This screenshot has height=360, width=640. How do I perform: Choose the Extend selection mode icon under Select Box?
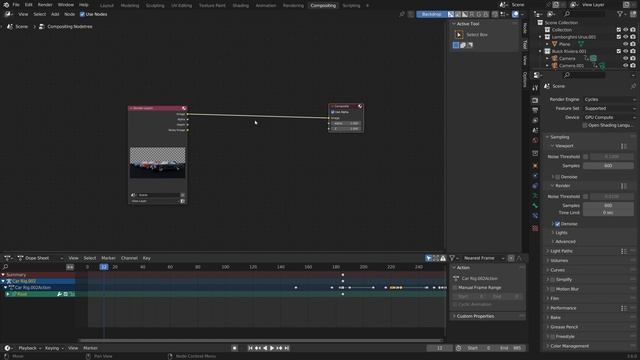click(463, 45)
